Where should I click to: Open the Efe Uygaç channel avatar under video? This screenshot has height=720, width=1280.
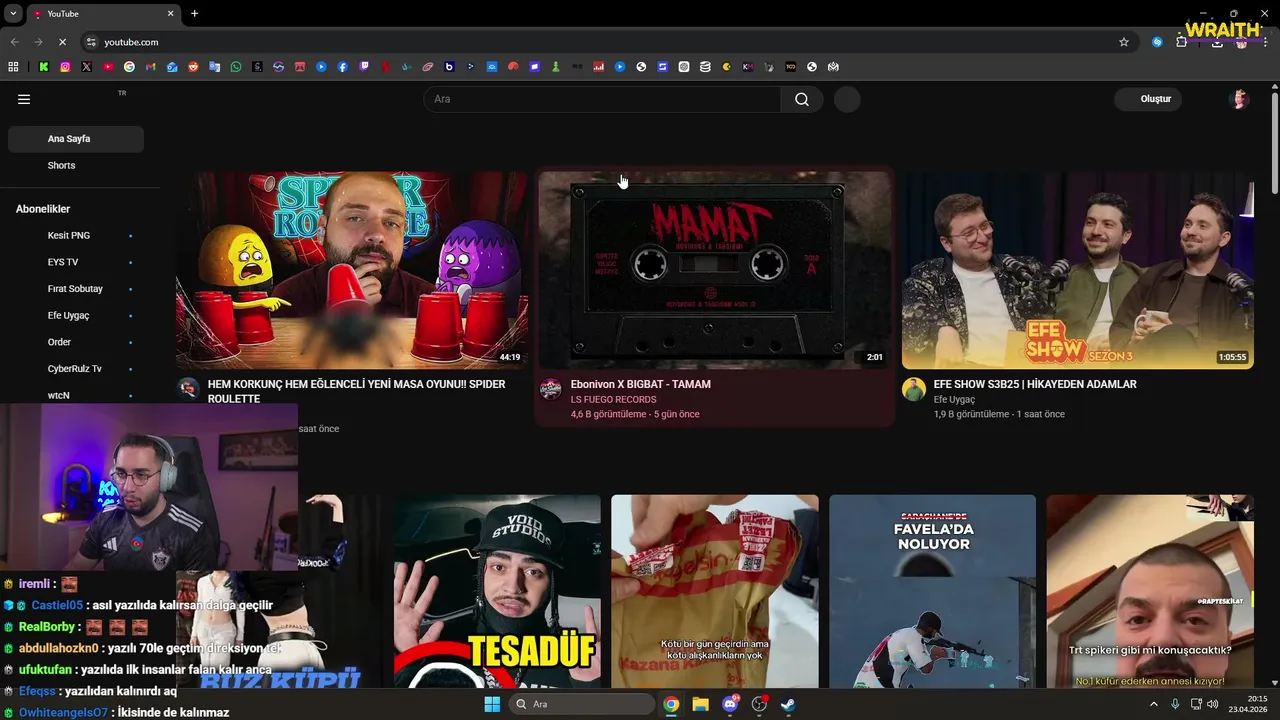coord(914,389)
